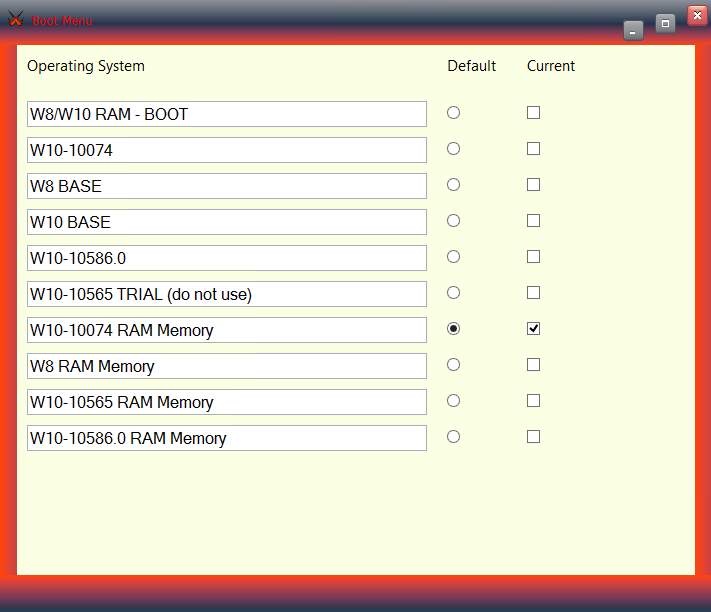Edit the W10-10565 RAM Memory name field
711x612 pixels.
(x=227, y=402)
